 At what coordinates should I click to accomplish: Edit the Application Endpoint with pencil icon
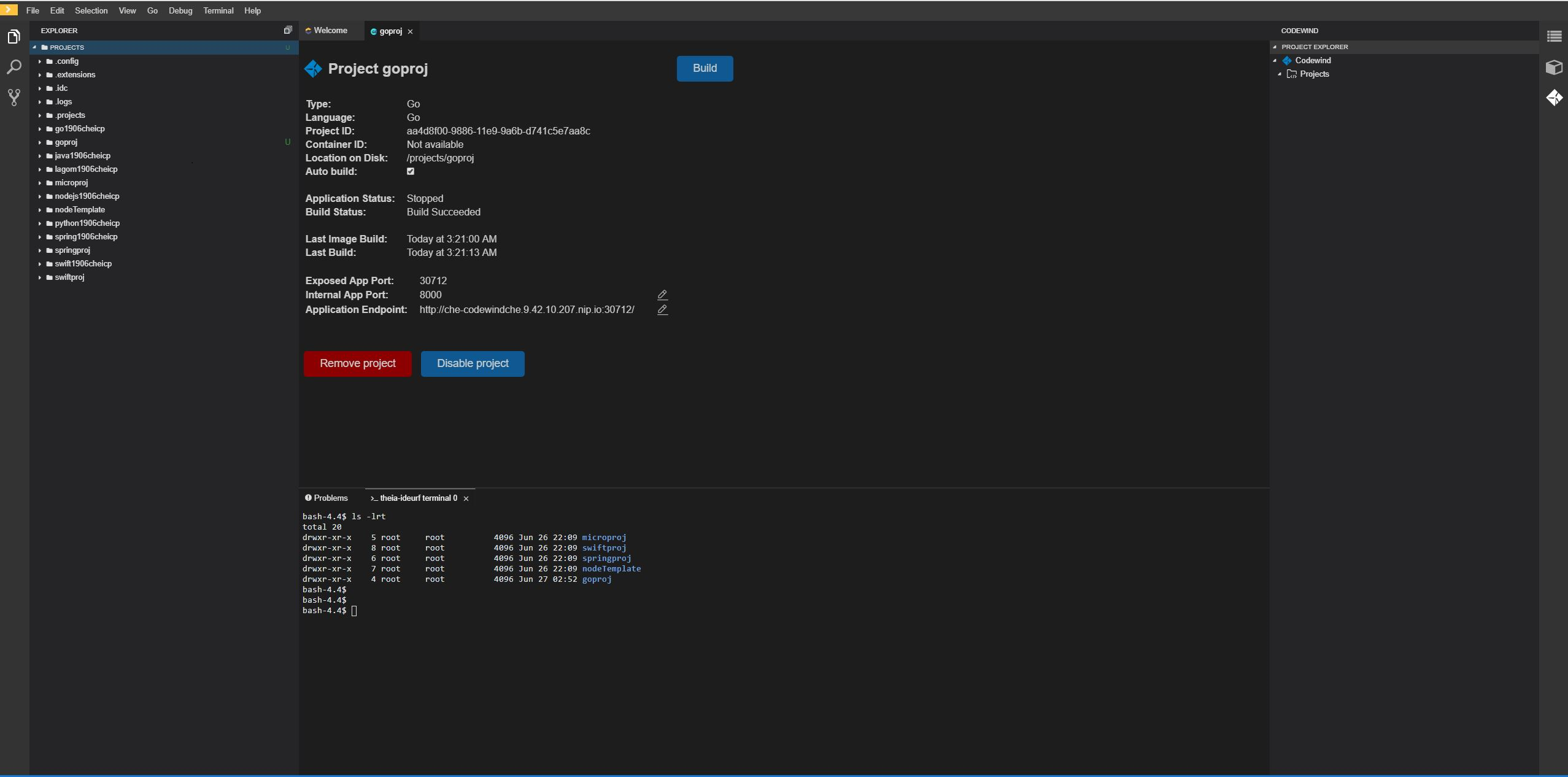(x=661, y=311)
